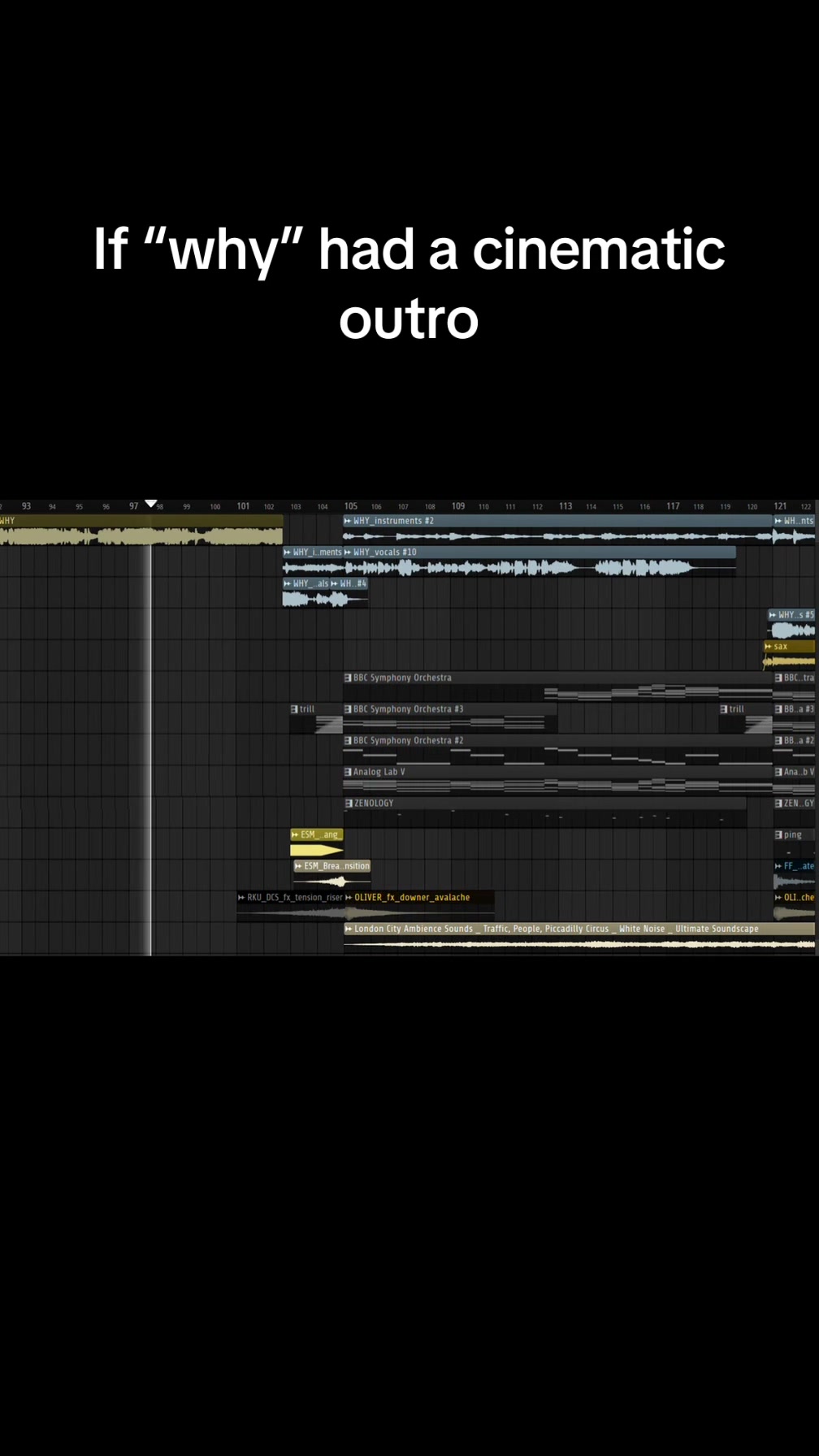
Task: Jump to bar 105 on the ruler
Action: click(x=351, y=506)
